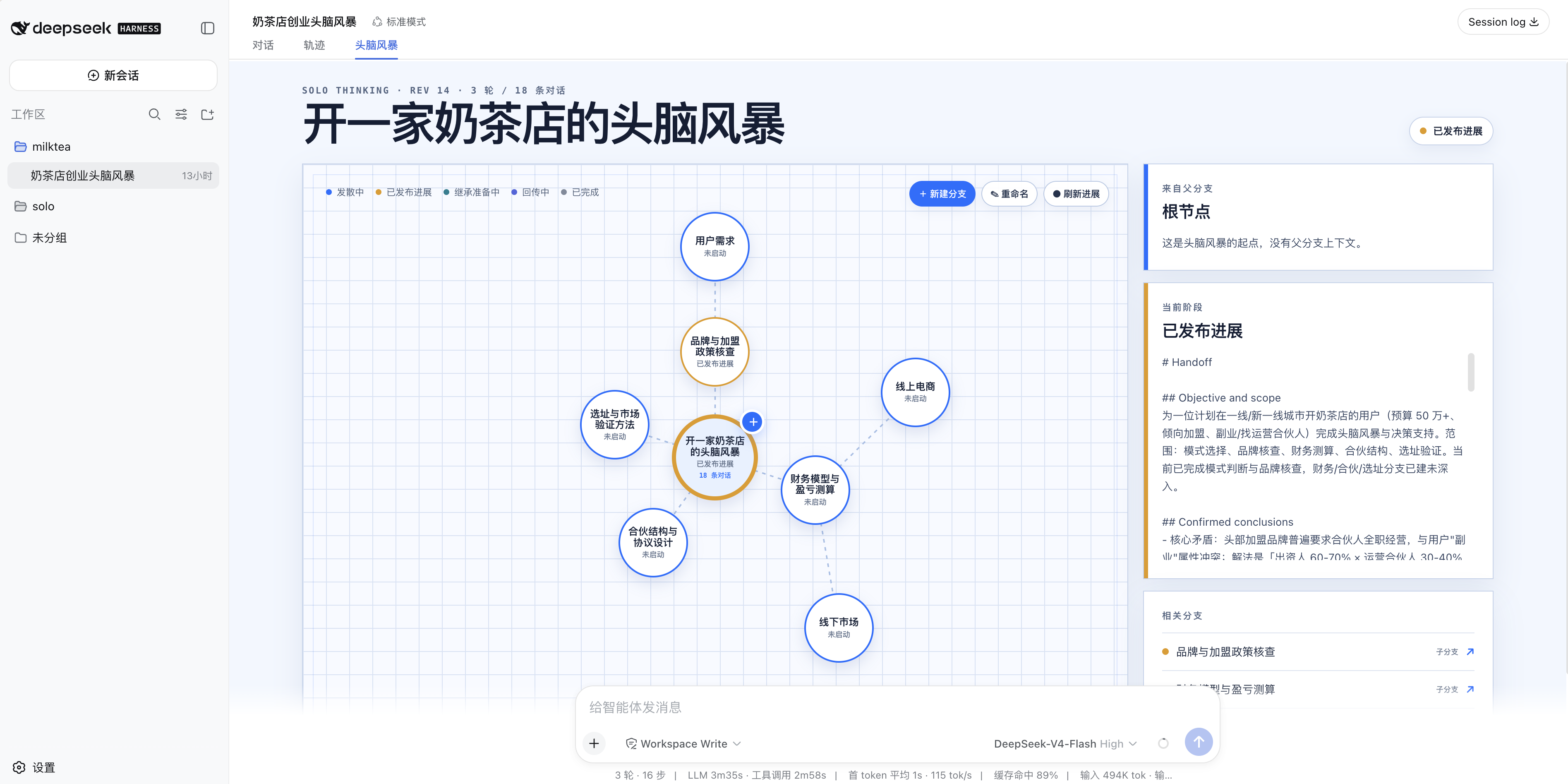Screen dimensions: 1568x784
Task: Select the 线下市场 node
Action: pos(838,628)
